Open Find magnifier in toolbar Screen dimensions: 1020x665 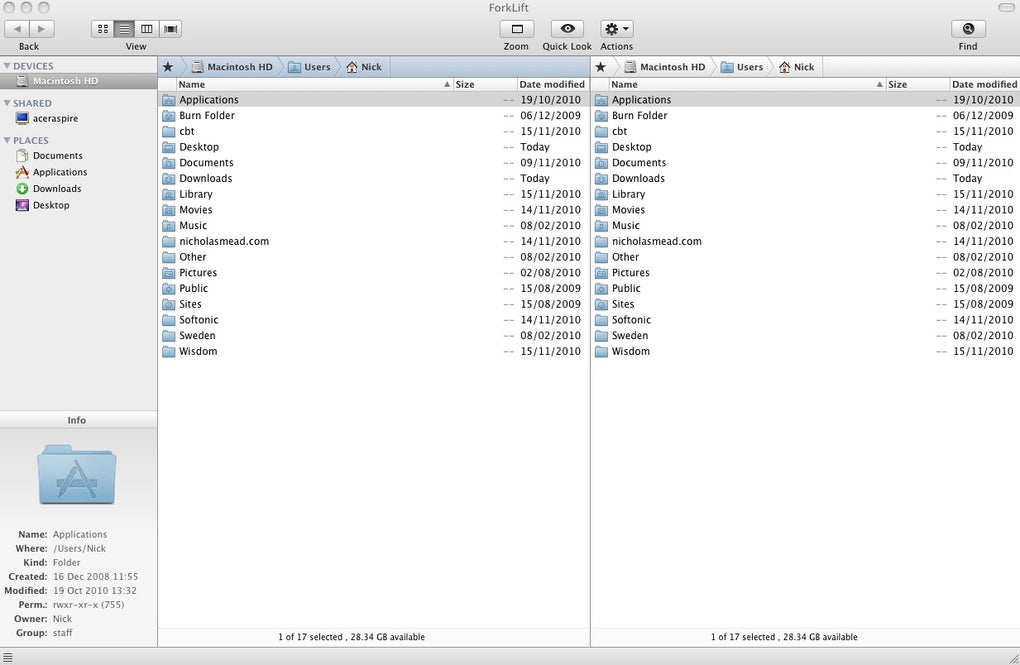pos(968,29)
